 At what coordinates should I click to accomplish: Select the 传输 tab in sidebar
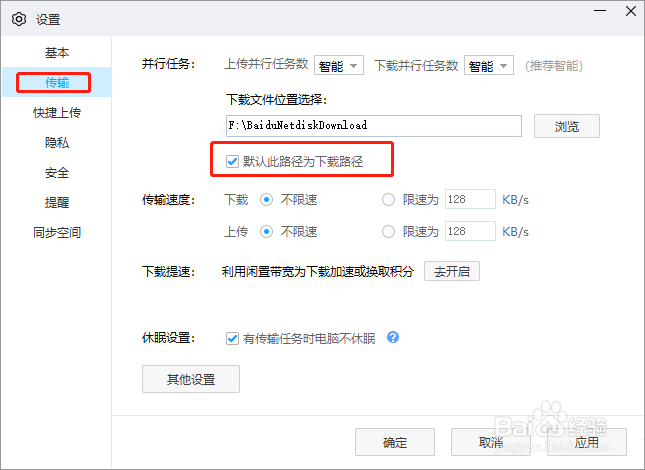click(x=57, y=82)
